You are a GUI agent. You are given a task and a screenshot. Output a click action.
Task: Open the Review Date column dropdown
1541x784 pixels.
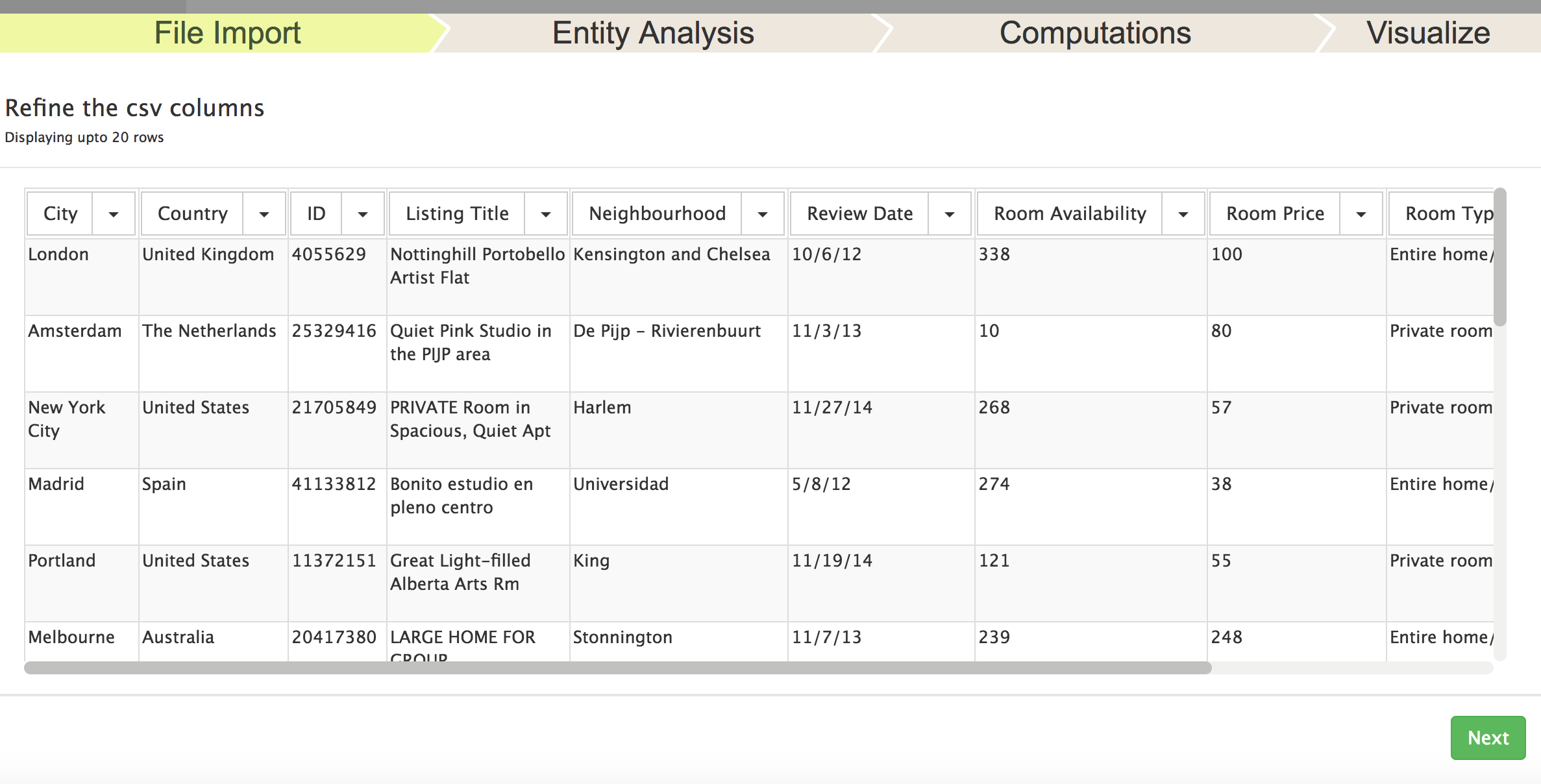click(x=950, y=214)
